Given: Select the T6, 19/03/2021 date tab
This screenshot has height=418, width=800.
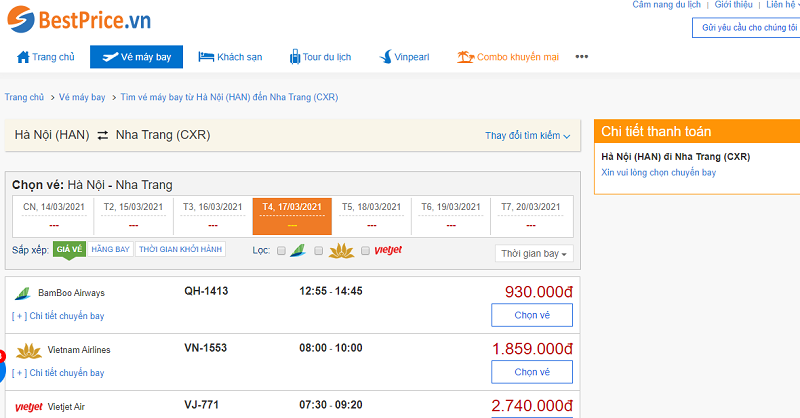Looking at the screenshot, I should (451, 216).
